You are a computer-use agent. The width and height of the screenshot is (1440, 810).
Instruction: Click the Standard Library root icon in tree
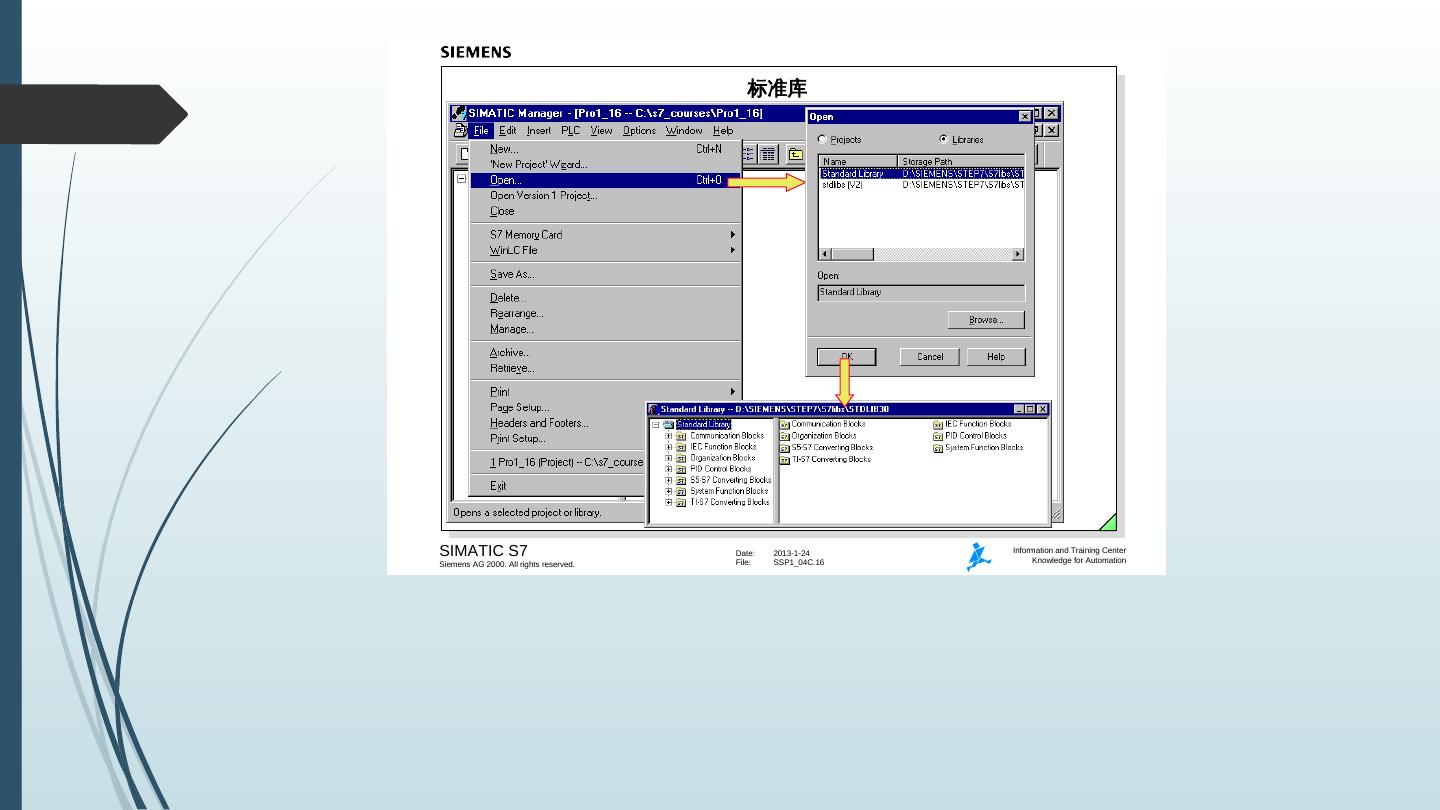point(669,425)
